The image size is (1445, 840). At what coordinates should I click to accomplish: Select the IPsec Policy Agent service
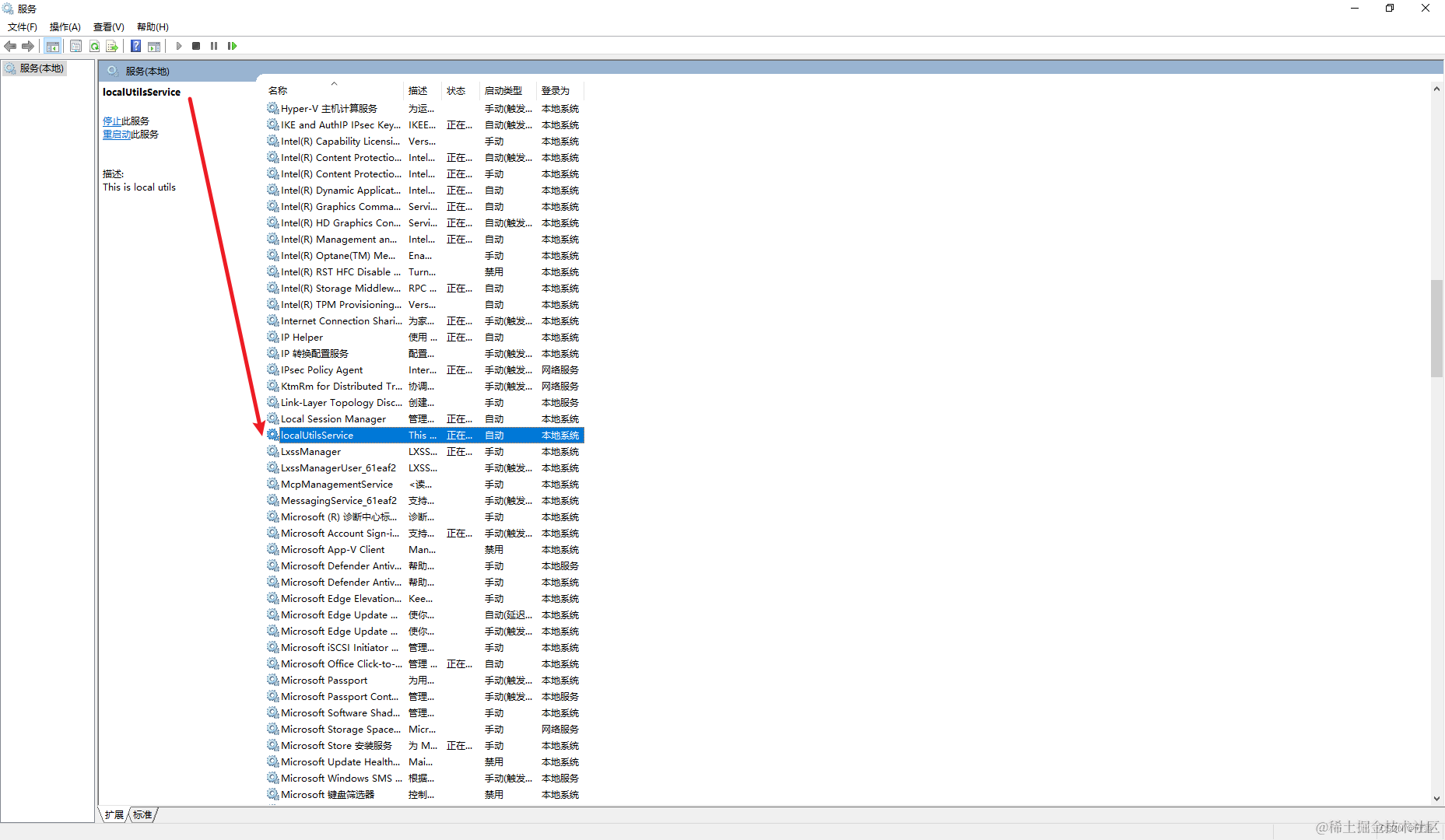[x=425, y=370]
